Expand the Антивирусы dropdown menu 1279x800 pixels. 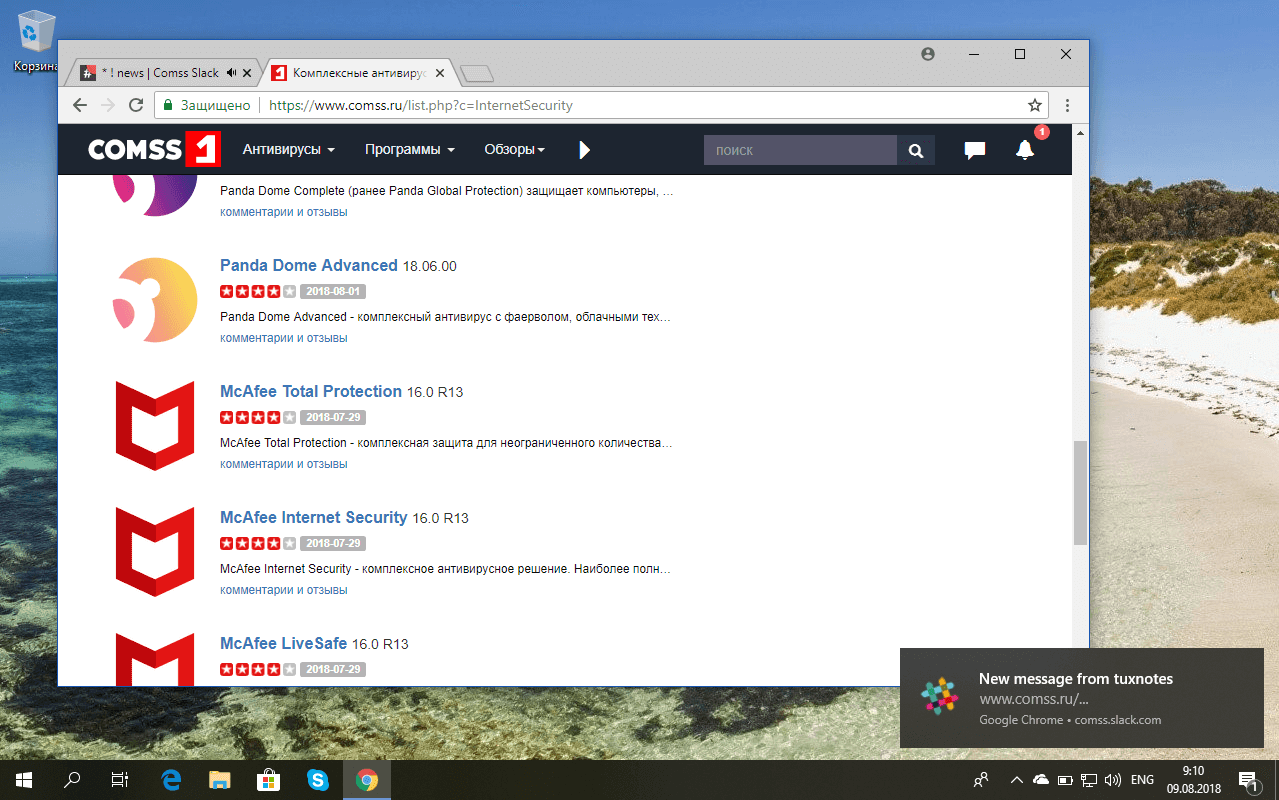289,150
